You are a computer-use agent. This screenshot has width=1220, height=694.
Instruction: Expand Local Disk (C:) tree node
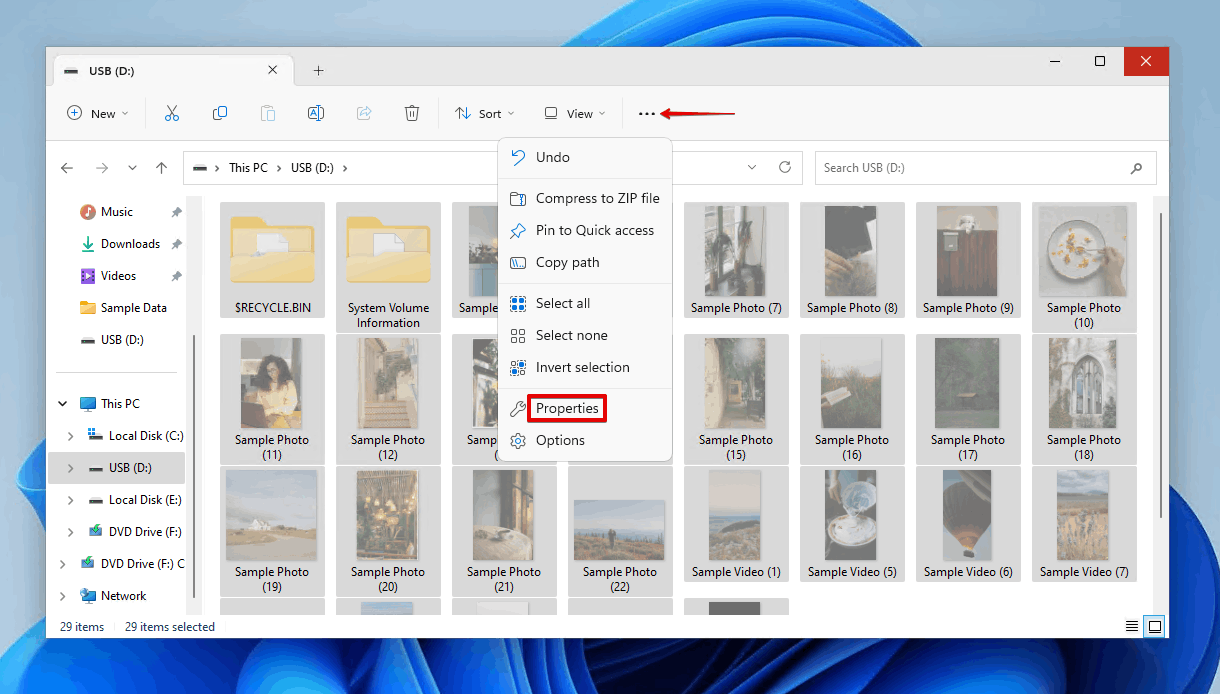pos(70,436)
